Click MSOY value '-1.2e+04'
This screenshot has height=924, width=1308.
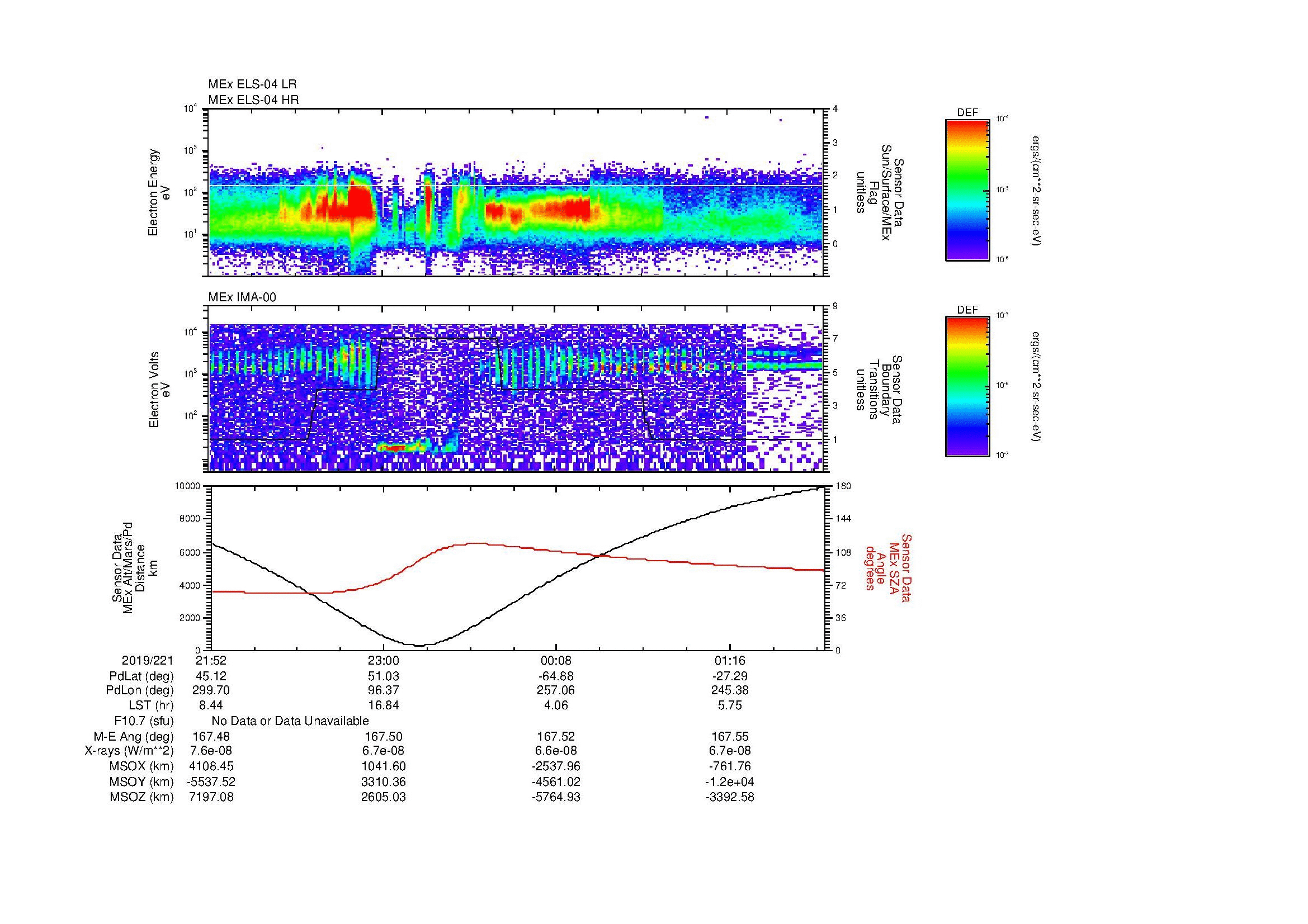click(x=730, y=781)
